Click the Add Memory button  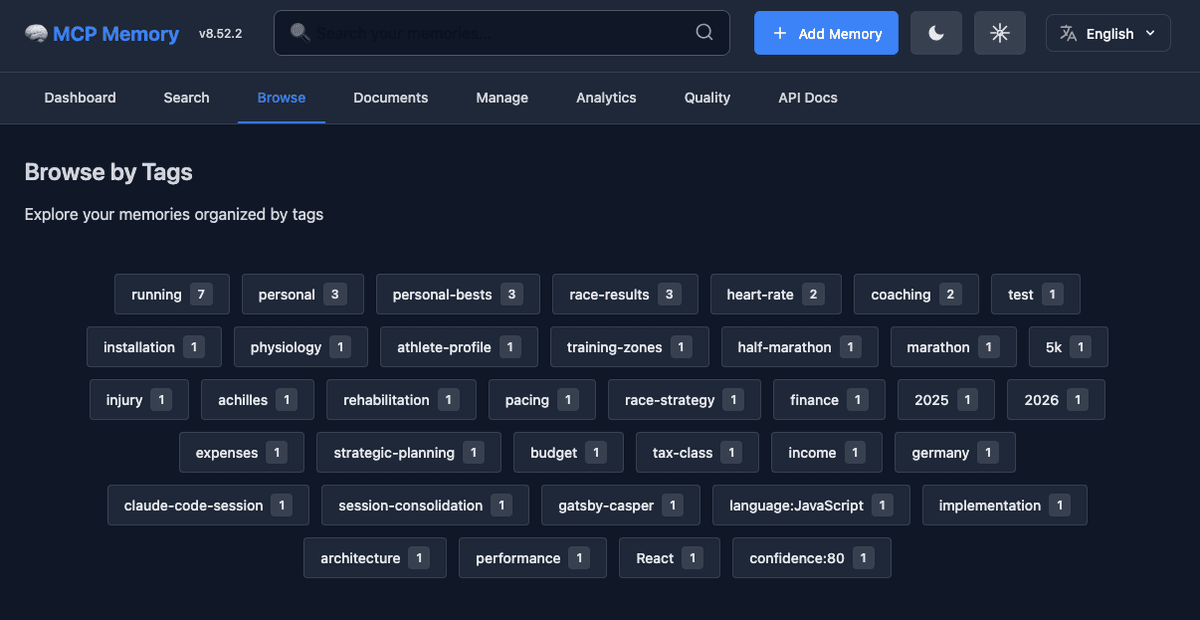click(x=826, y=33)
